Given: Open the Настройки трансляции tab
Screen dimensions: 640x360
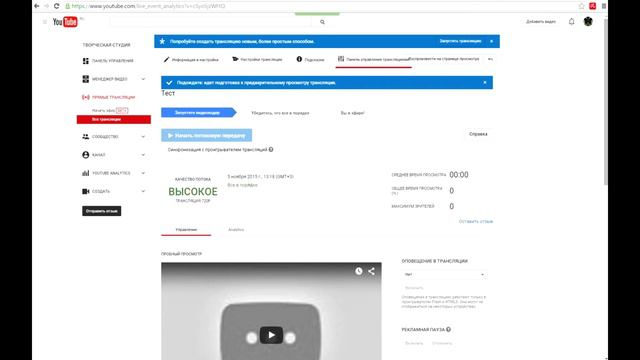Looking at the screenshot, I should click(257, 60).
